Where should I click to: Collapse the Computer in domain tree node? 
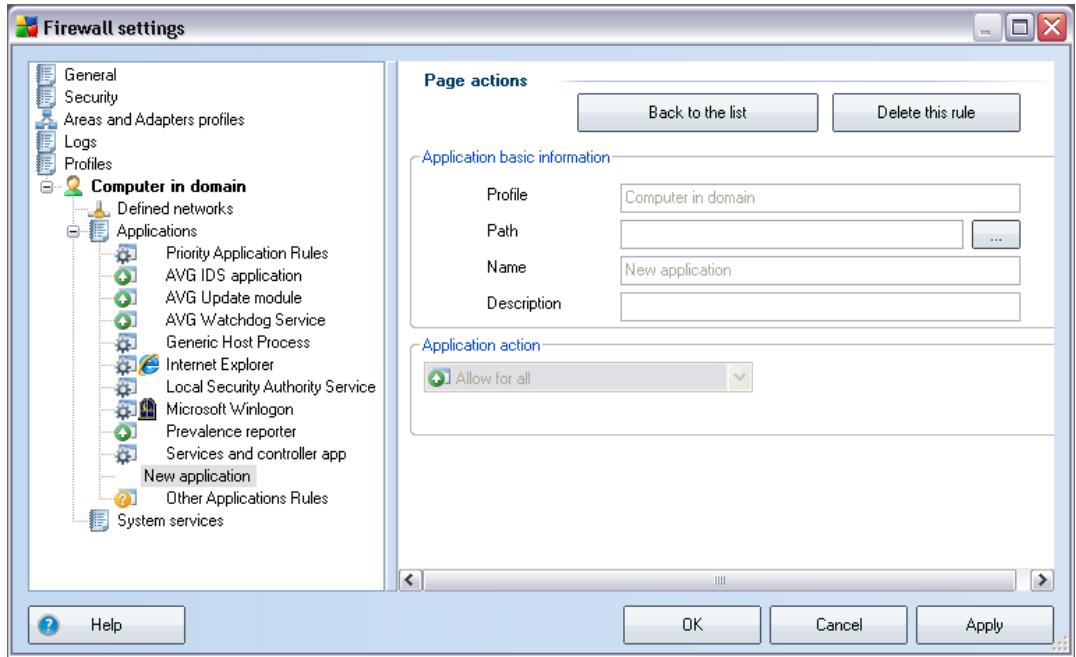46,187
